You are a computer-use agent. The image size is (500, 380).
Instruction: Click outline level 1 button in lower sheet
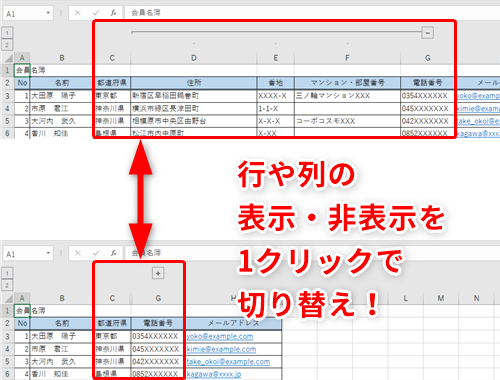coord(7,273)
